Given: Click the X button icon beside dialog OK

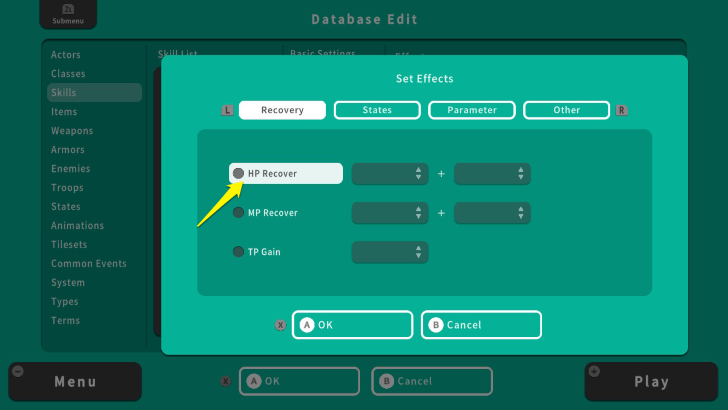Looking at the screenshot, I should tap(280, 325).
